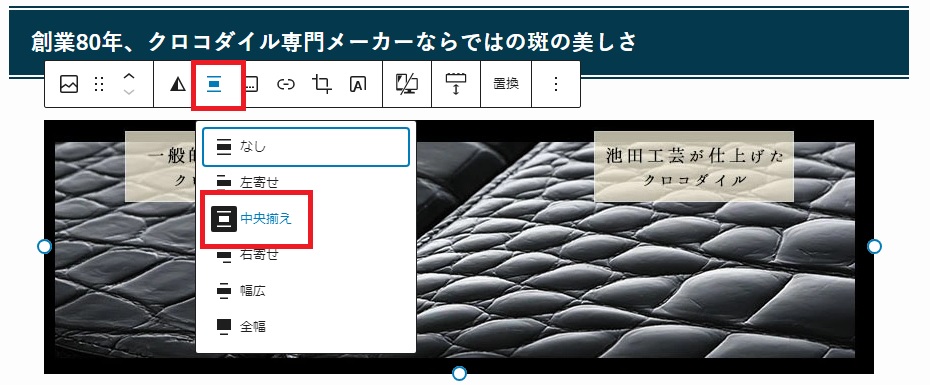Move the image block up
This screenshot has height=385, width=930.
[129, 77]
